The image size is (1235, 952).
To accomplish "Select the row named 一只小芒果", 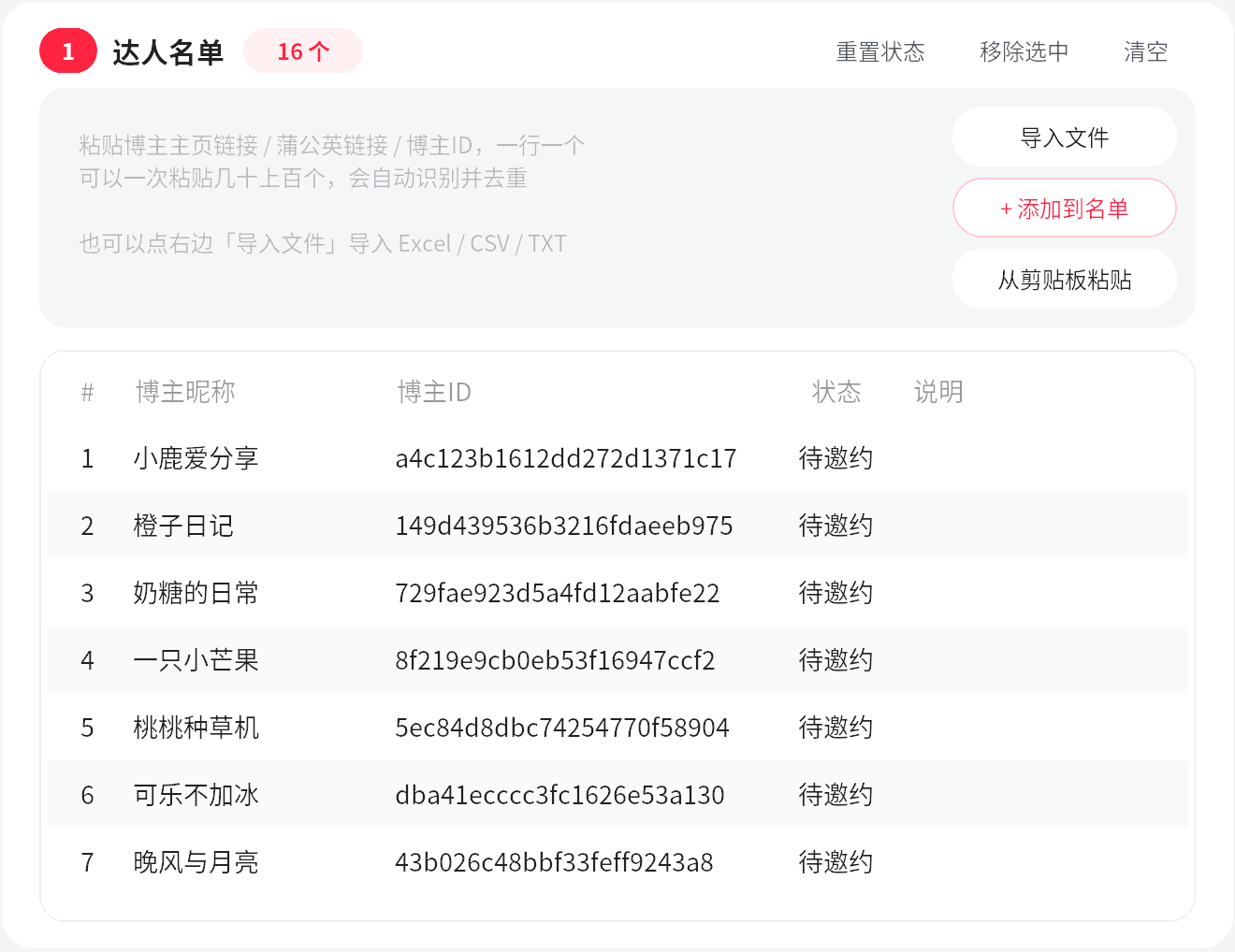I will (617, 659).
